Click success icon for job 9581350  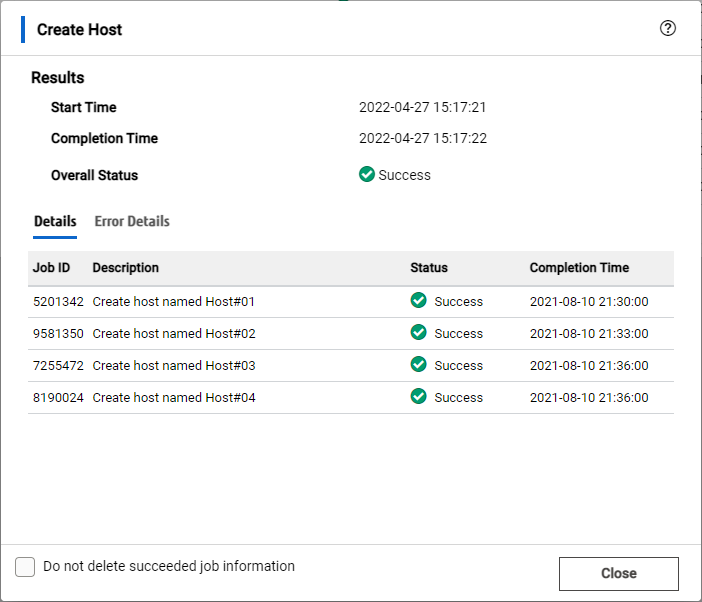point(419,333)
